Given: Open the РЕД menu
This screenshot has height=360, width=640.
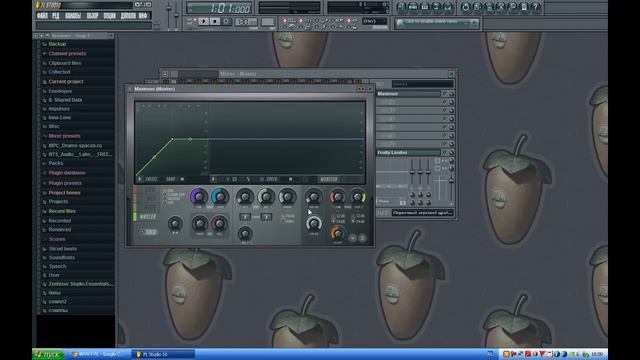Looking at the screenshot, I should pos(56,16).
